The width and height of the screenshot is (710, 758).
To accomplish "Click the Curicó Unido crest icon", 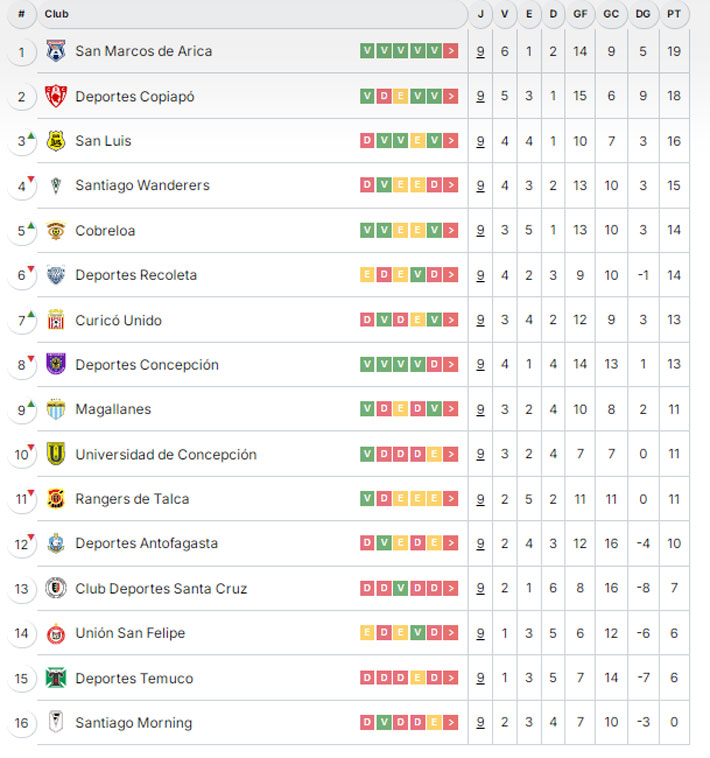I will click(x=56, y=320).
